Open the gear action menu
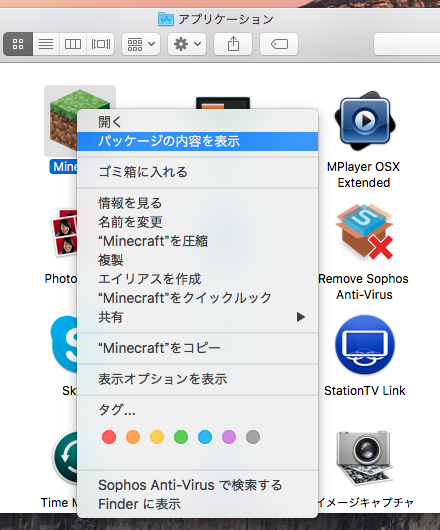440x530 pixels. tap(187, 44)
